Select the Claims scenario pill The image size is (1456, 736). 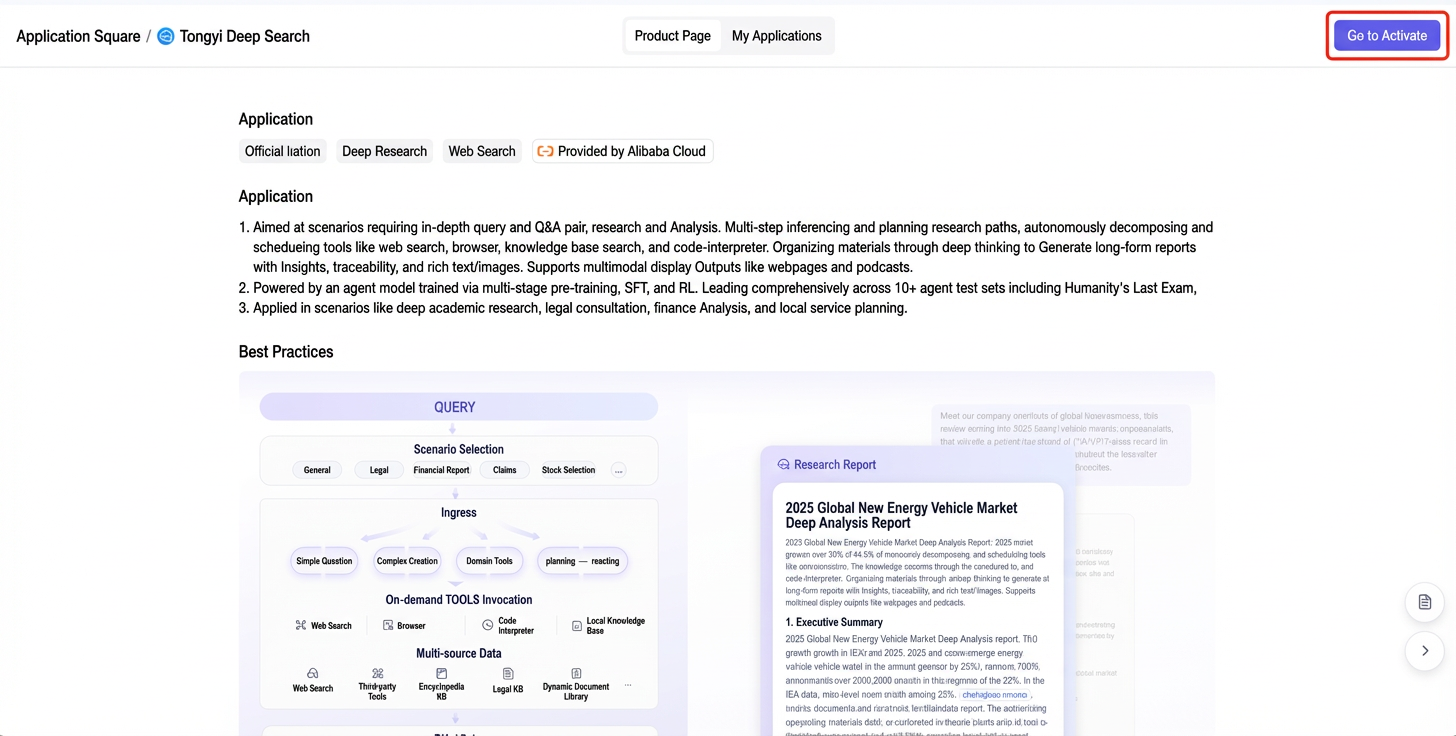(x=504, y=470)
